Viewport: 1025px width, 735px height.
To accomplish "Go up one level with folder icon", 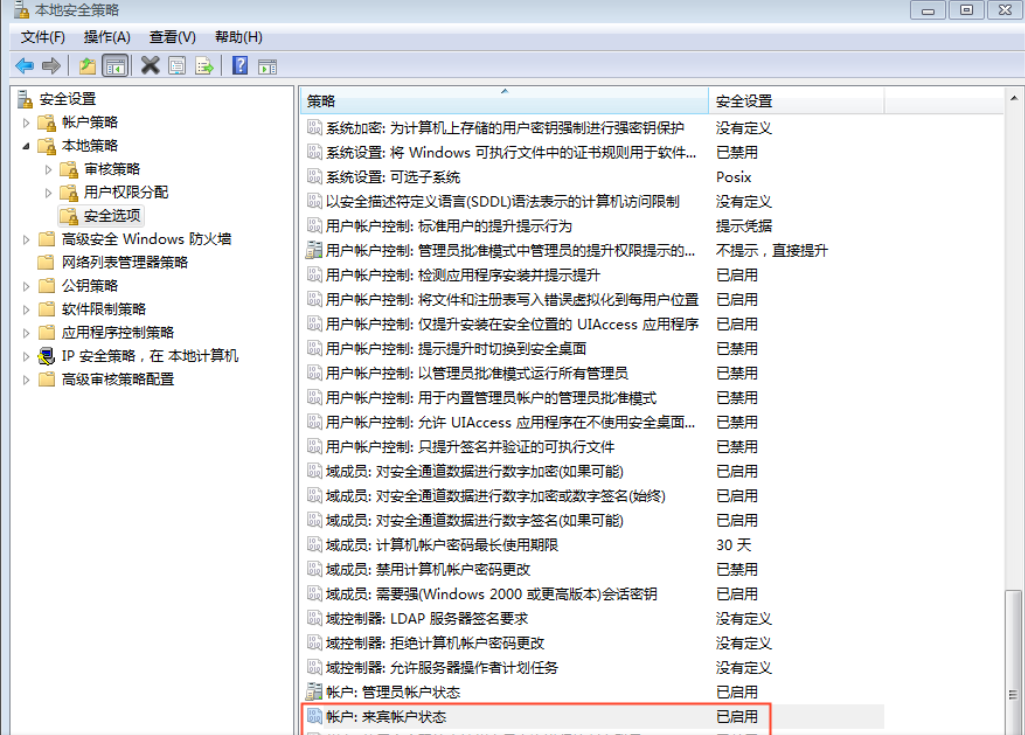I will (x=87, y=66).
